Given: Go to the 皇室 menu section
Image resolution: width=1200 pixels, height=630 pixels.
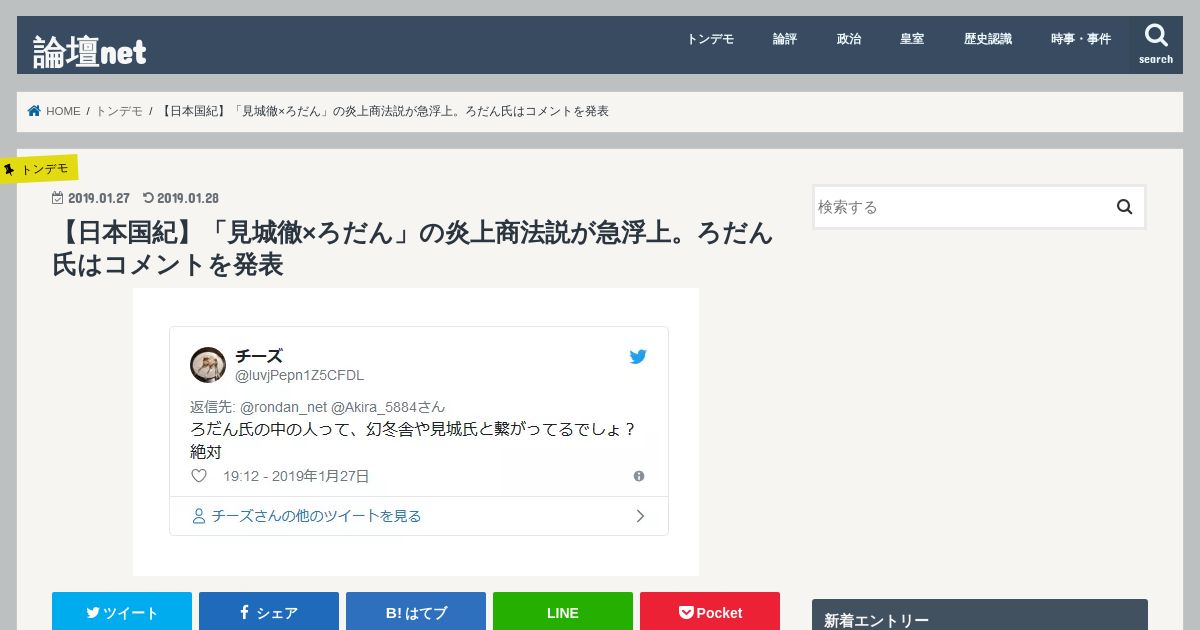Looking at the screenshot, I should click(x=912, y=39).
